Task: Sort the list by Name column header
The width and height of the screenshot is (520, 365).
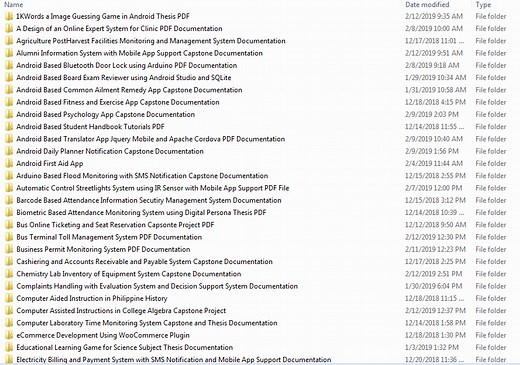Action: point(14,5)
